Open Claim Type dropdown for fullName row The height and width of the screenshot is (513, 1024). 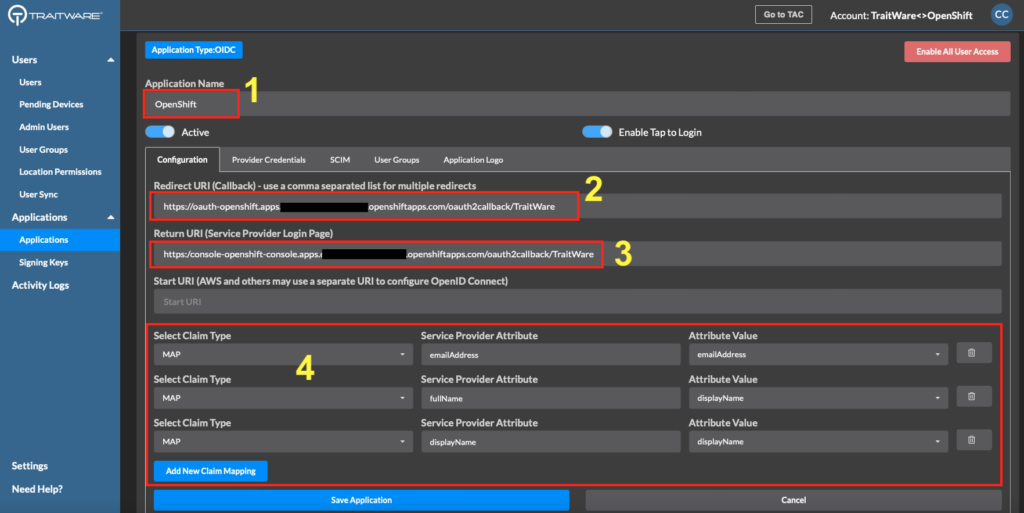pos(283,398)
